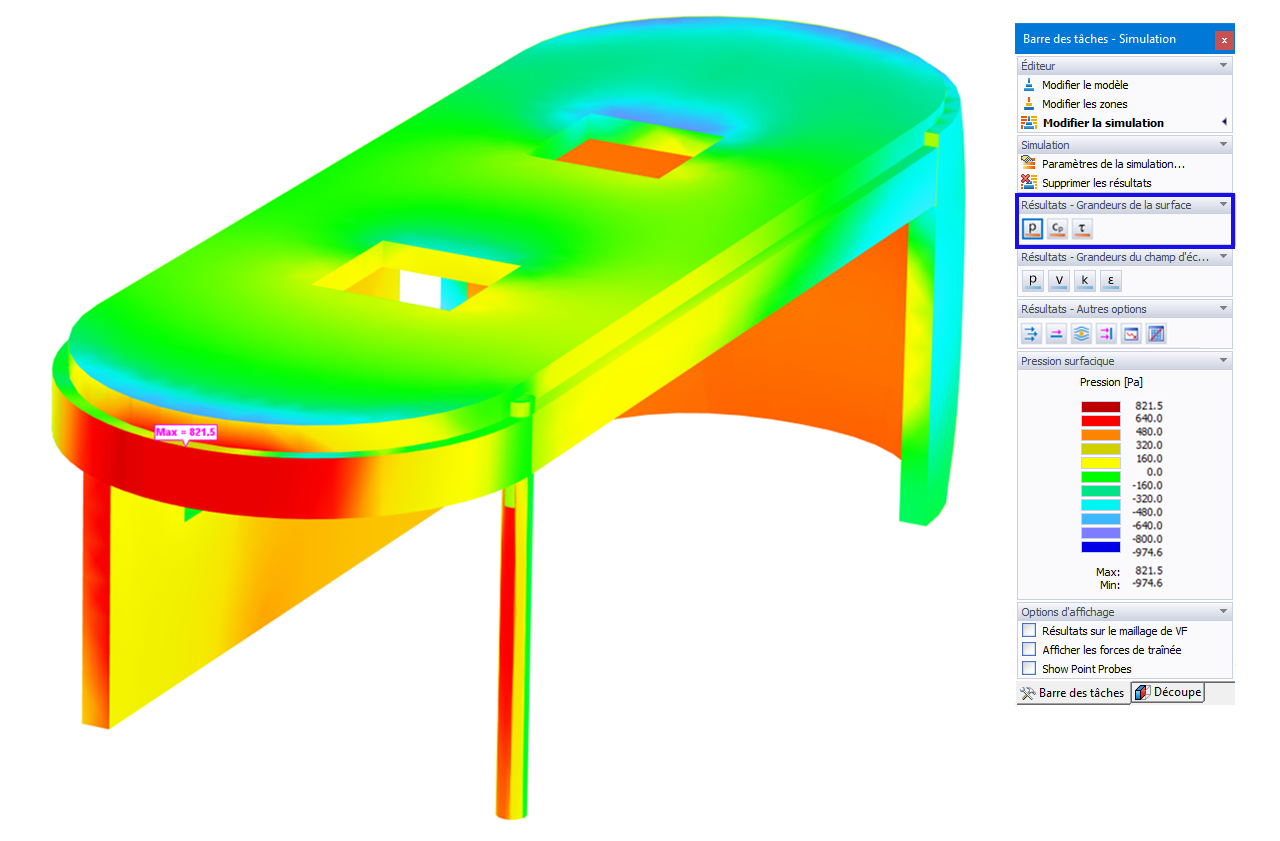This screenshot has width=1280, height=841.
Task: Click the yellow 160.0 legend swatch
Action: (x=1100, y=463)
